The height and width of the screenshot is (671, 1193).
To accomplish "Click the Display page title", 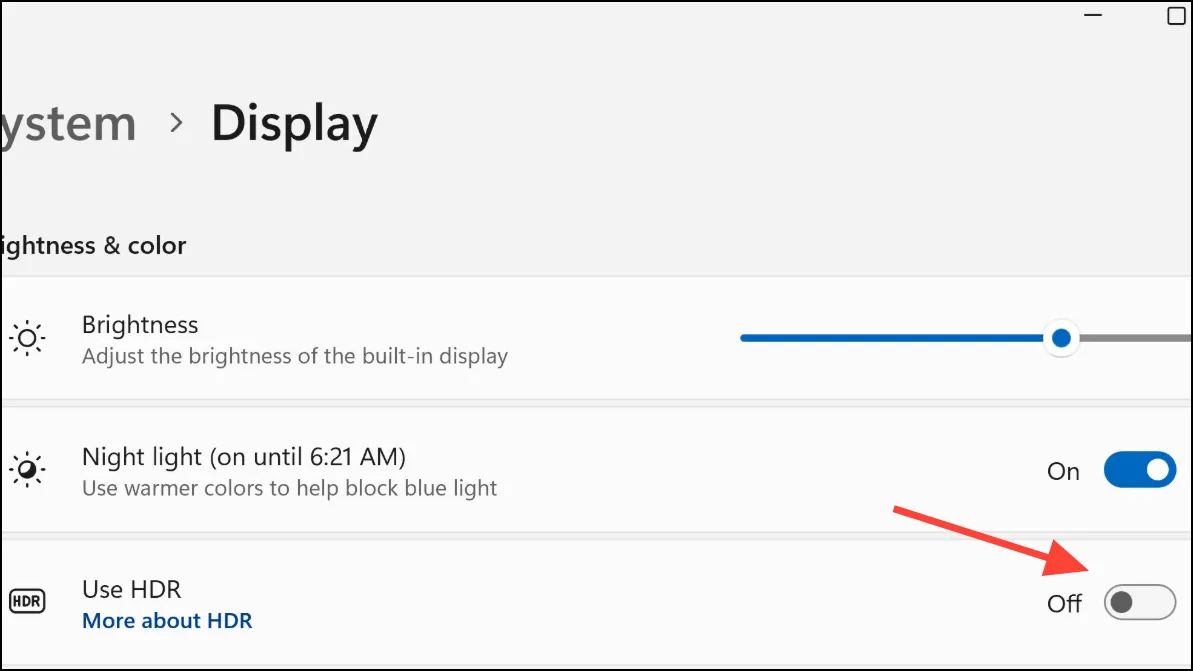I will [294, 124].
